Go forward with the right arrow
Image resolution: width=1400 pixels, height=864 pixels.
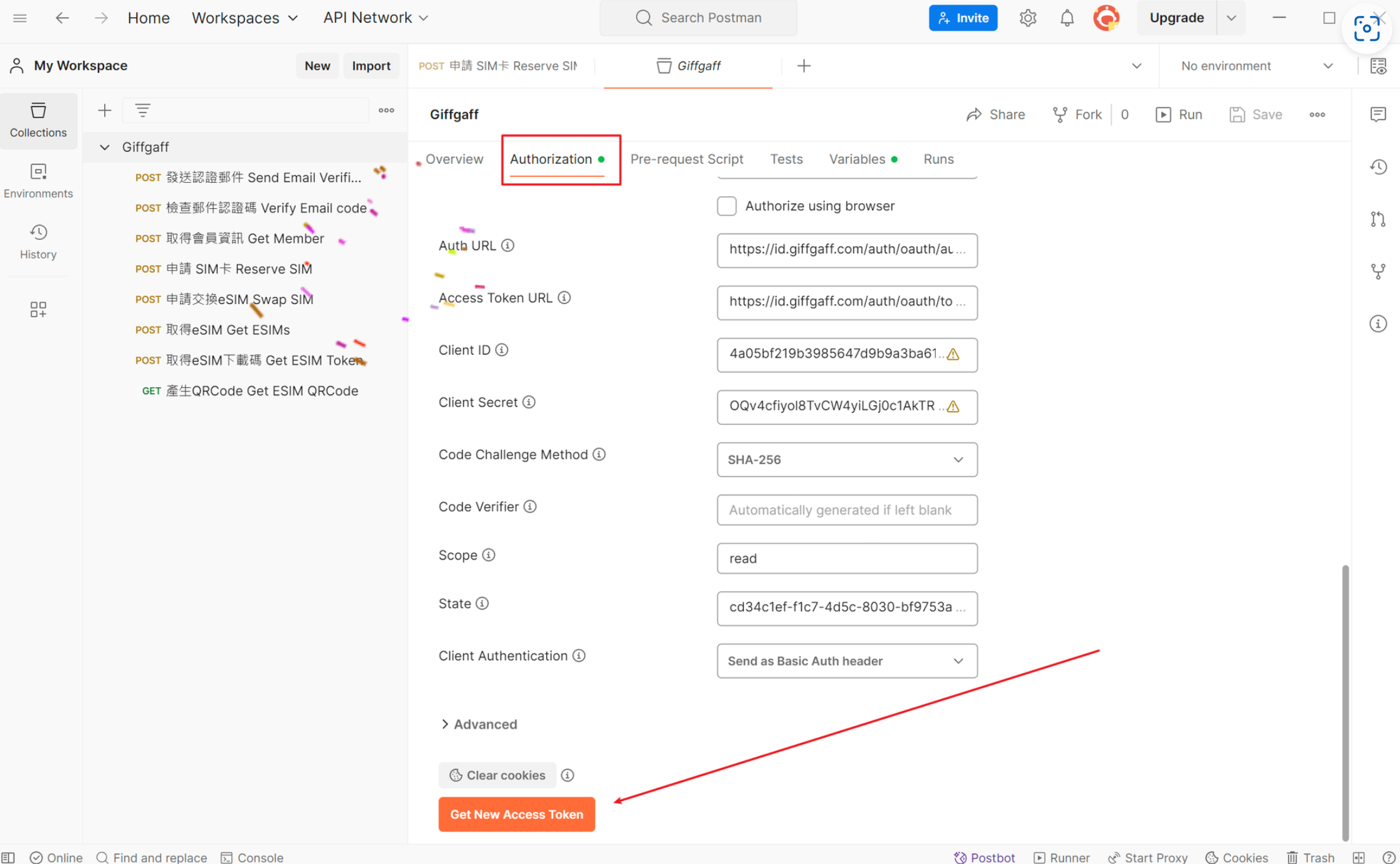coord(101,18)
